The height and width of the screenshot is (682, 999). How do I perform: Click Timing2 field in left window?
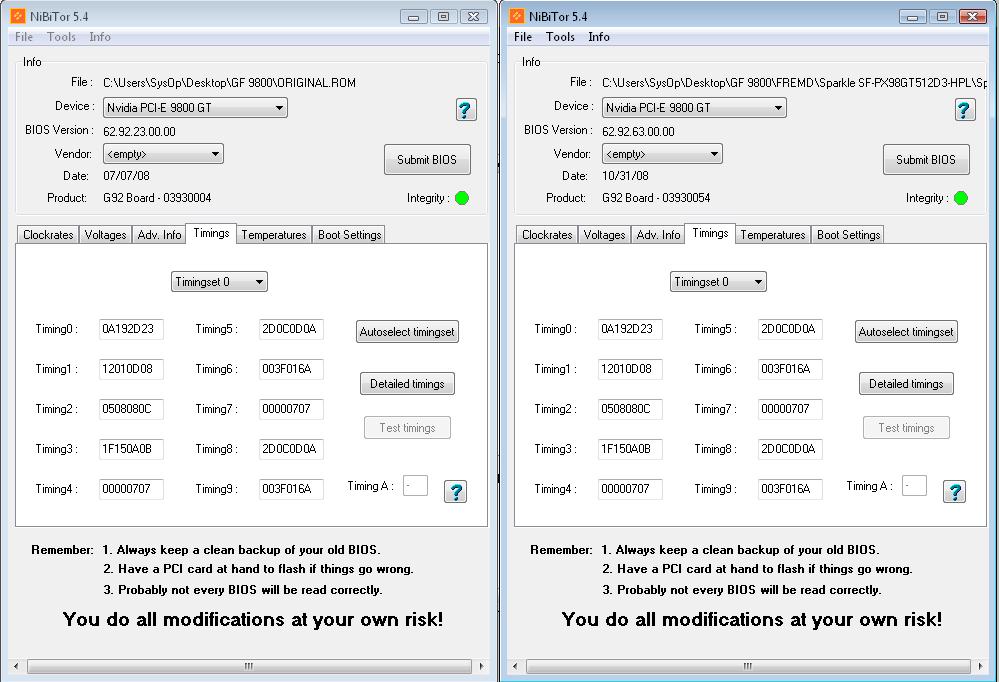point(131,409)
